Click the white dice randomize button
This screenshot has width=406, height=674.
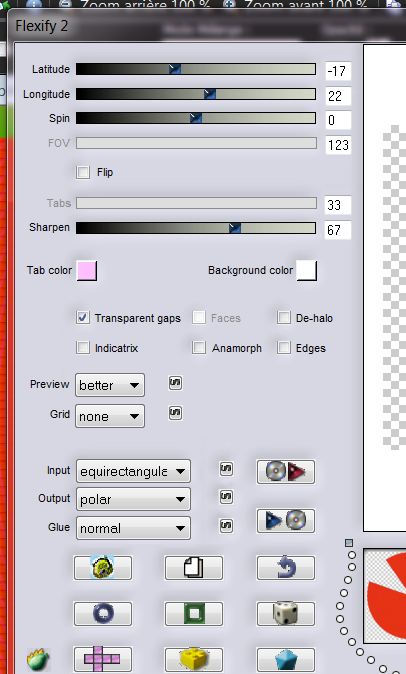(286, 613)
